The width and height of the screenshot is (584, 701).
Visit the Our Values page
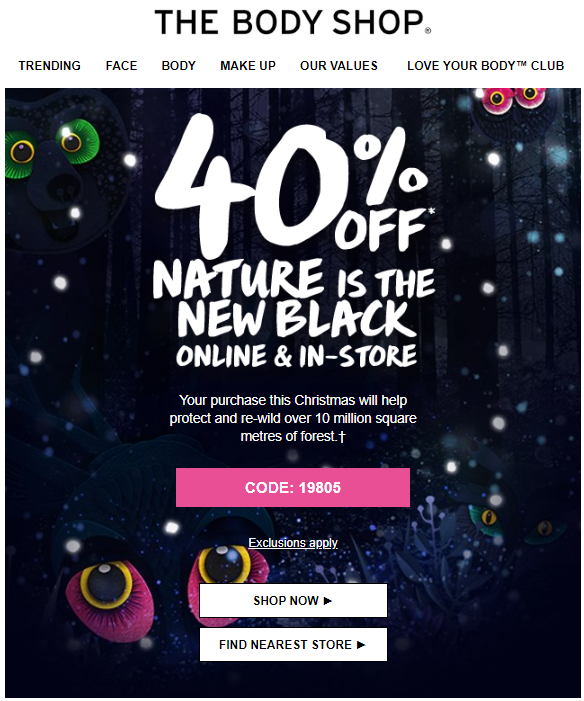click(339, 66)
